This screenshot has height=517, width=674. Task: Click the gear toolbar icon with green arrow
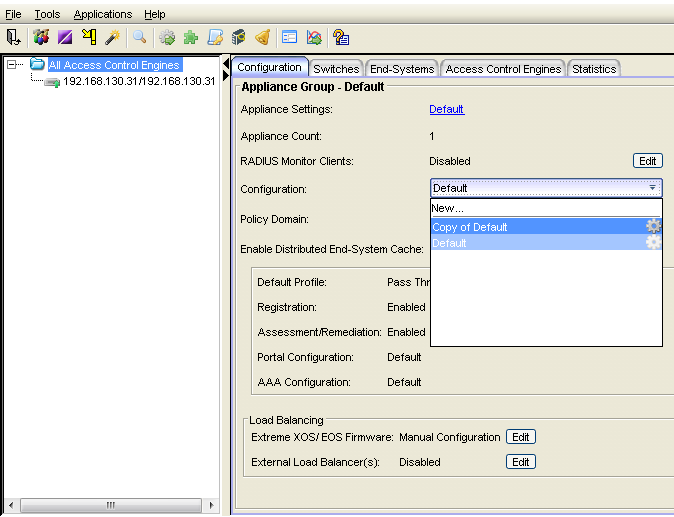(167, 37)
